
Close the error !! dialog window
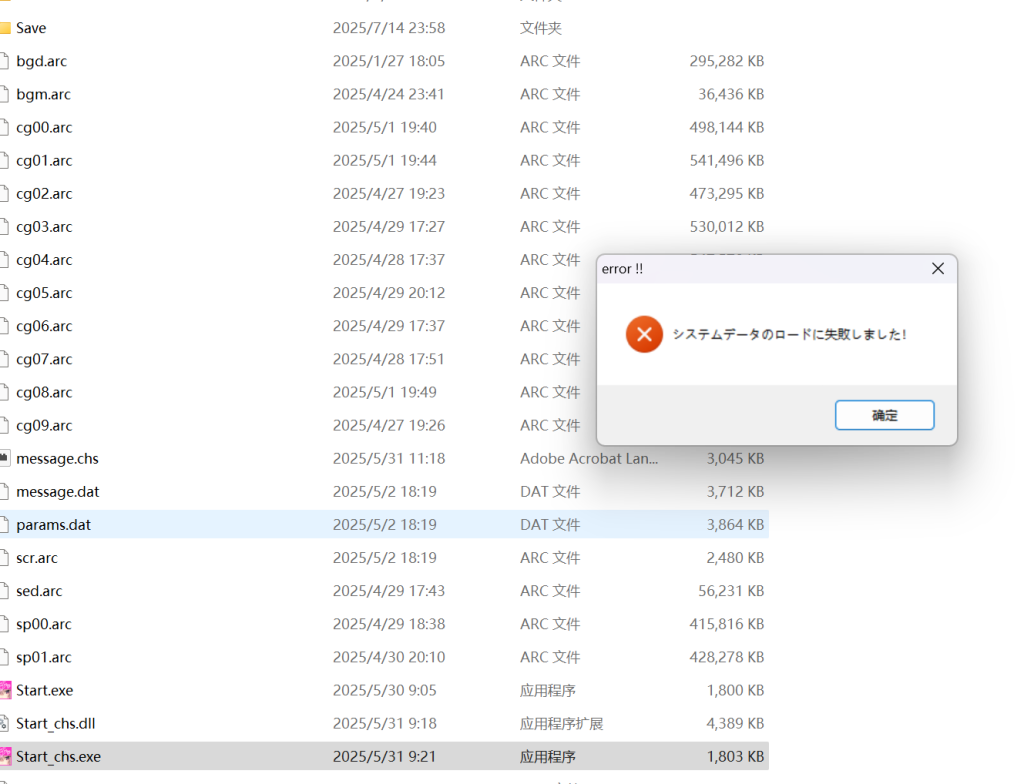(937, 269)
